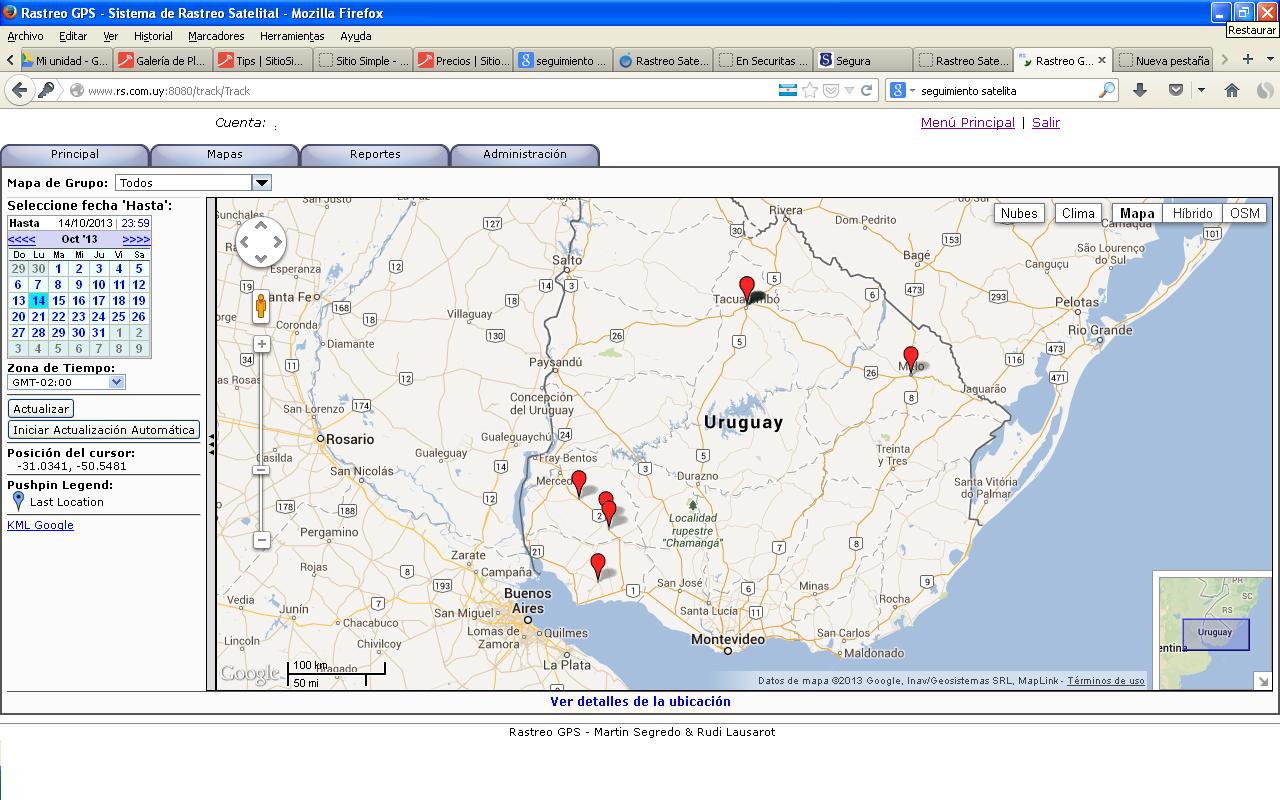Click the Actualizar button
The height and width of the screenshot is (800, 1280).
click(41, 409)
